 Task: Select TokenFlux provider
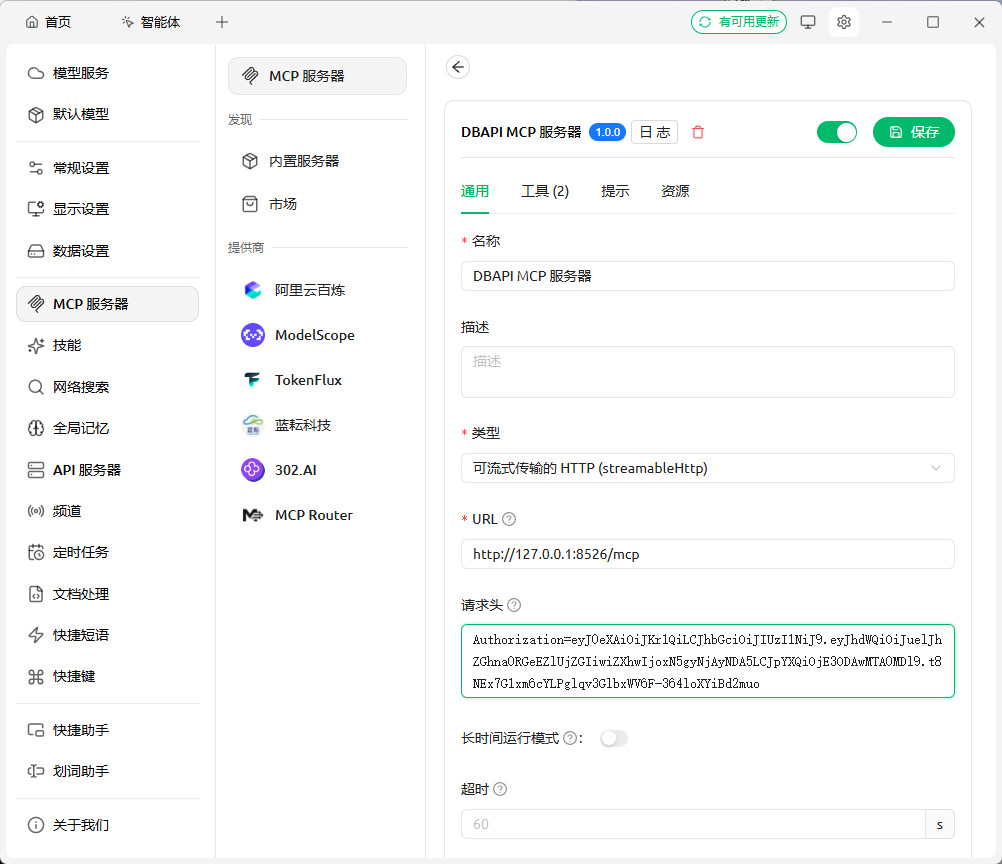tap(318, 380)
